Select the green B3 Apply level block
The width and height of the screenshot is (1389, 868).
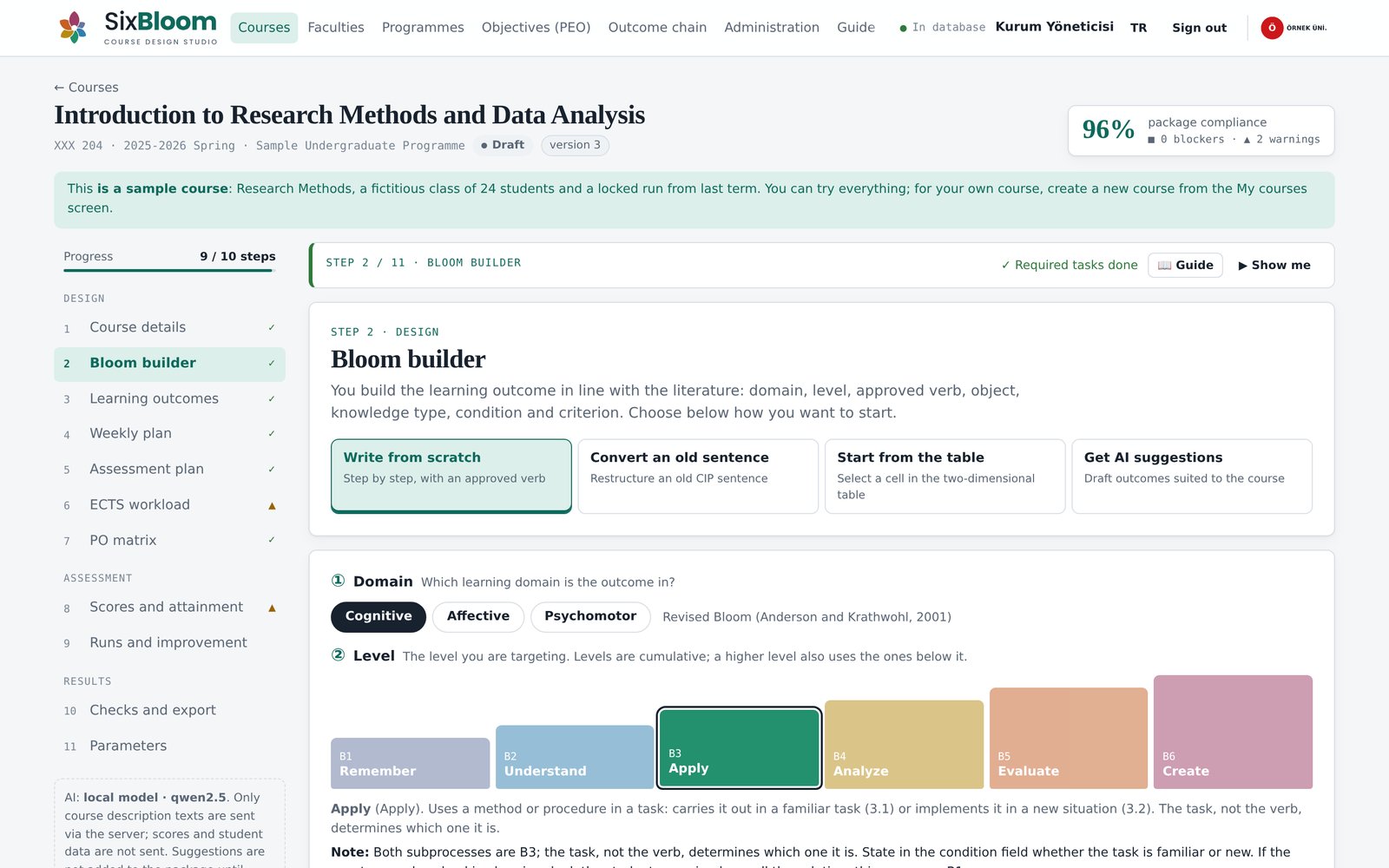click(x=739, y=748)
